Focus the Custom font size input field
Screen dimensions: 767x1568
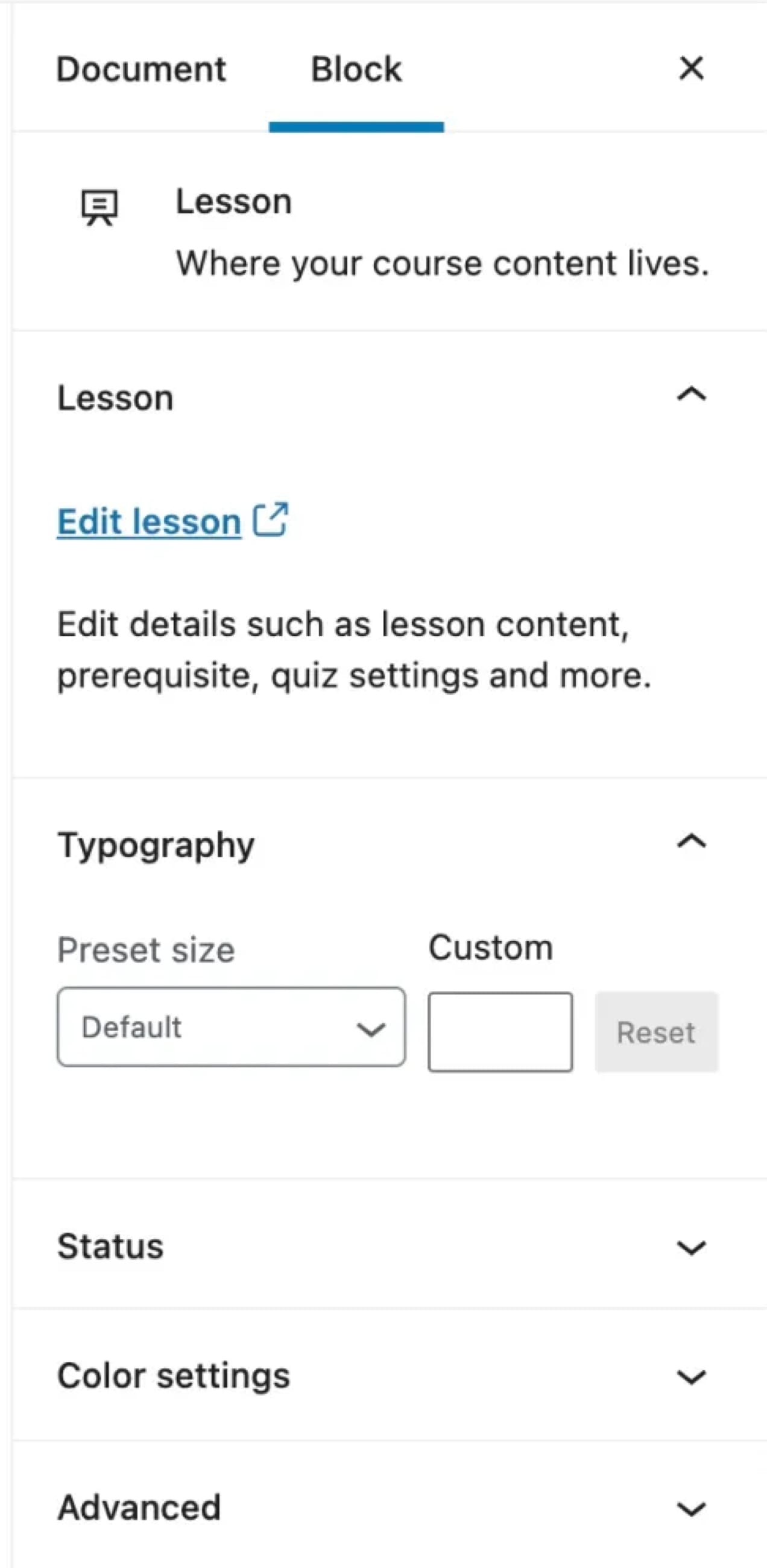500,1032
